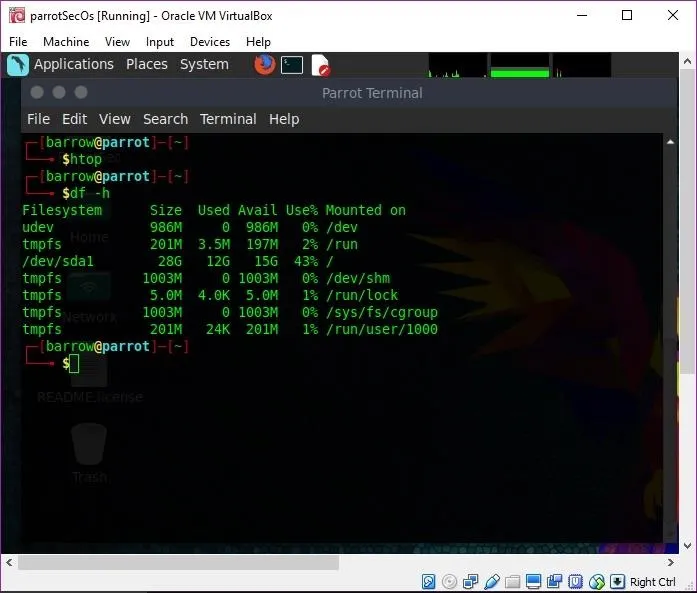Minimize the VirtualBox window

pos(582,15)
